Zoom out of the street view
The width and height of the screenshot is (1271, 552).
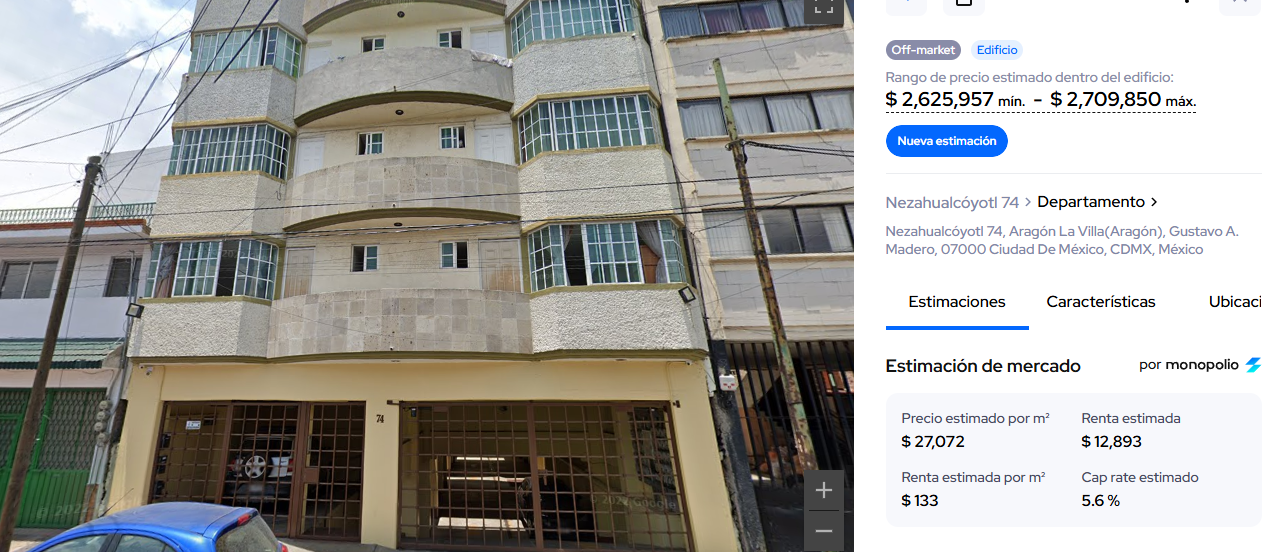824,531
